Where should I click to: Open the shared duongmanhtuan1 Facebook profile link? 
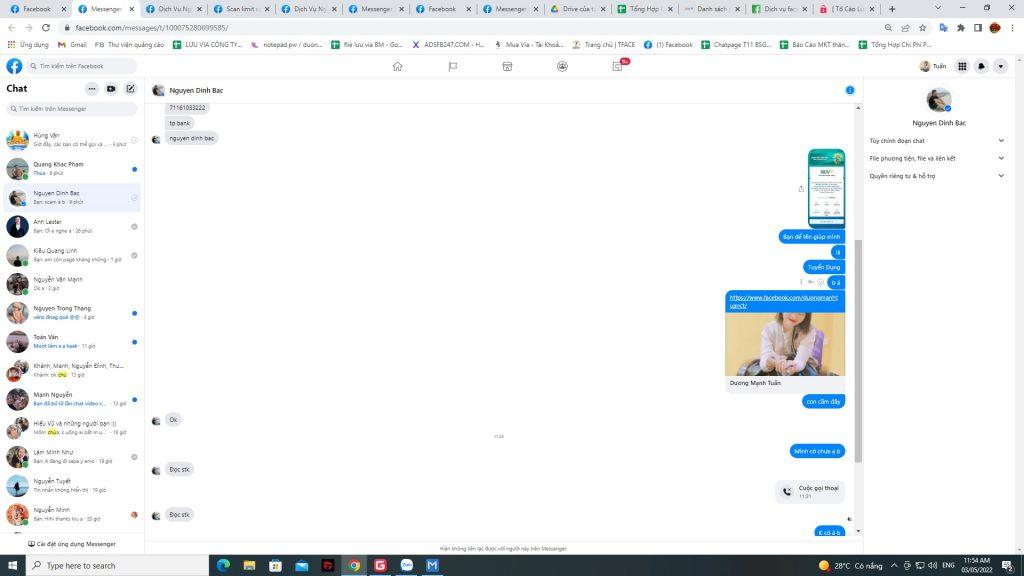(783, 300)
